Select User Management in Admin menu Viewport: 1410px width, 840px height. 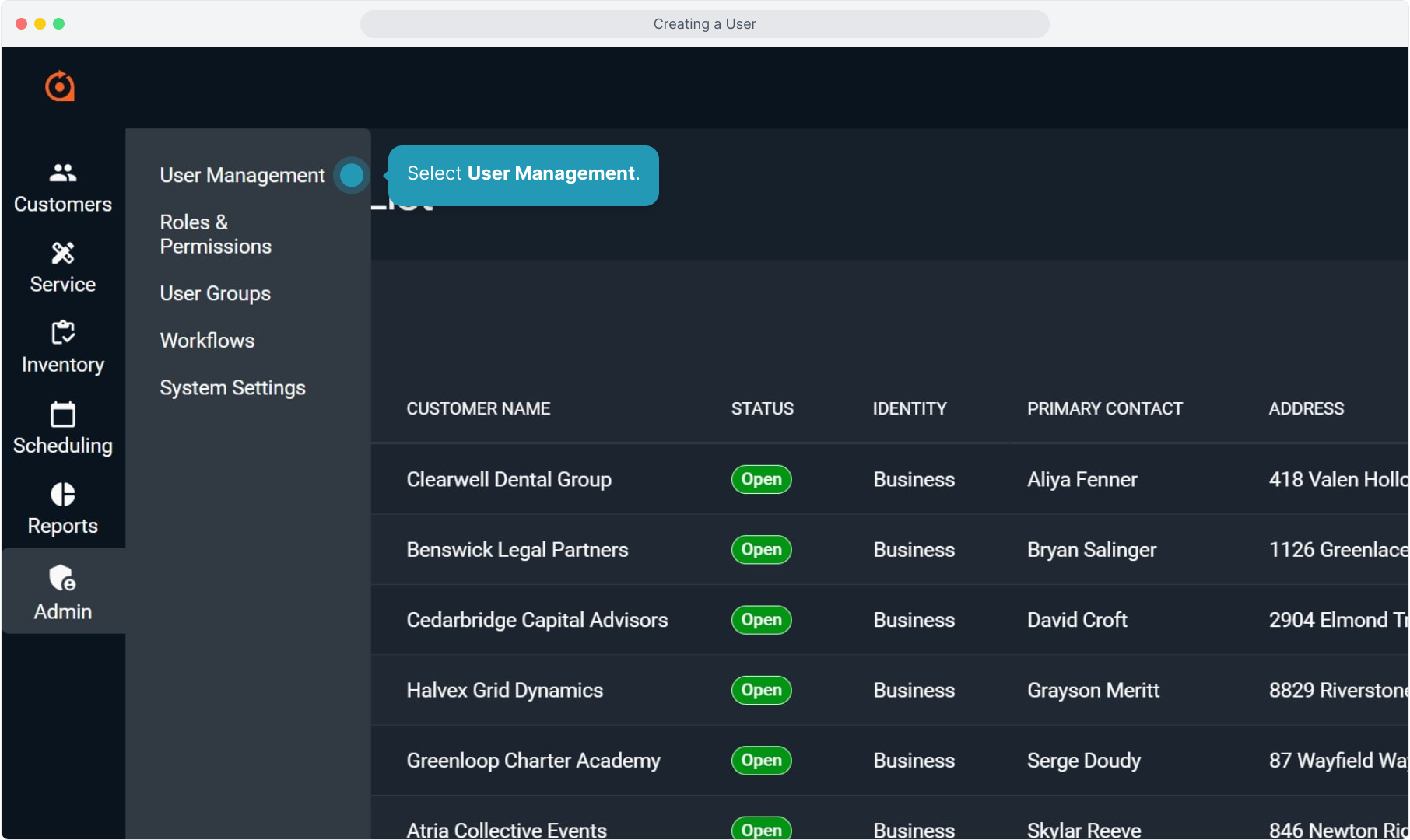(242, 175)
